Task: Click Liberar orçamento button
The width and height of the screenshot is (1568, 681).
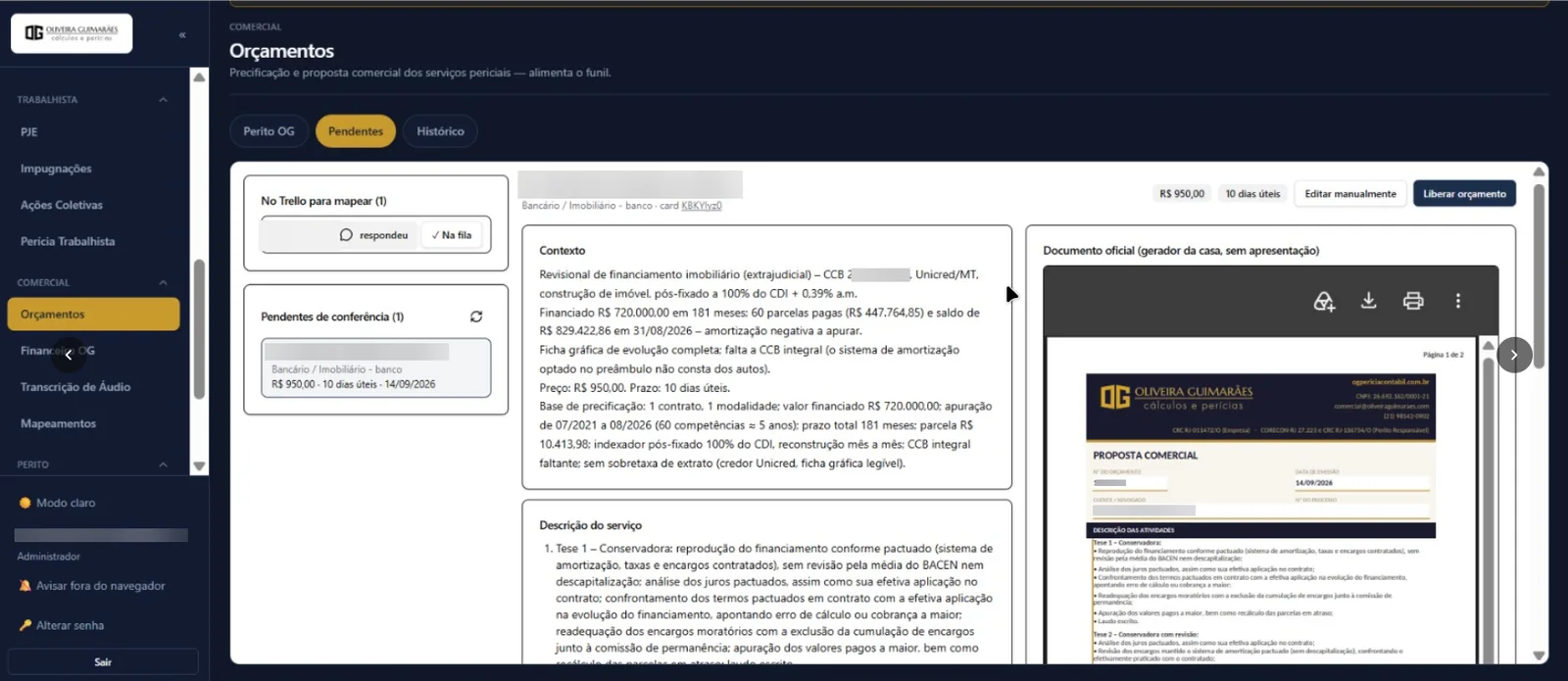Action: (1464, 194)
